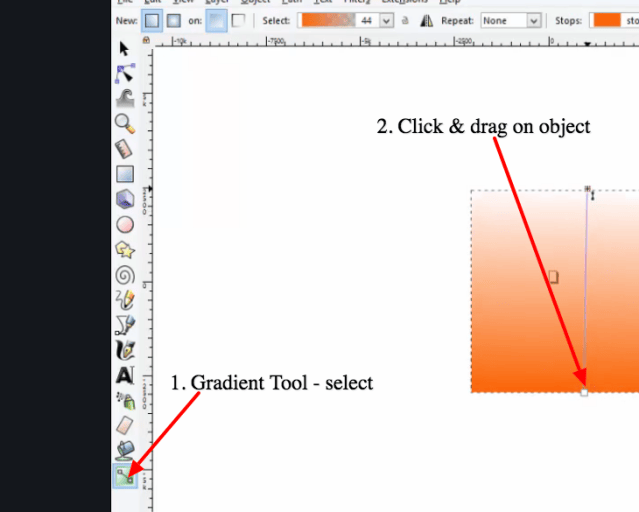
Task: Select the Text tool
Action: (x=125, y=375)
